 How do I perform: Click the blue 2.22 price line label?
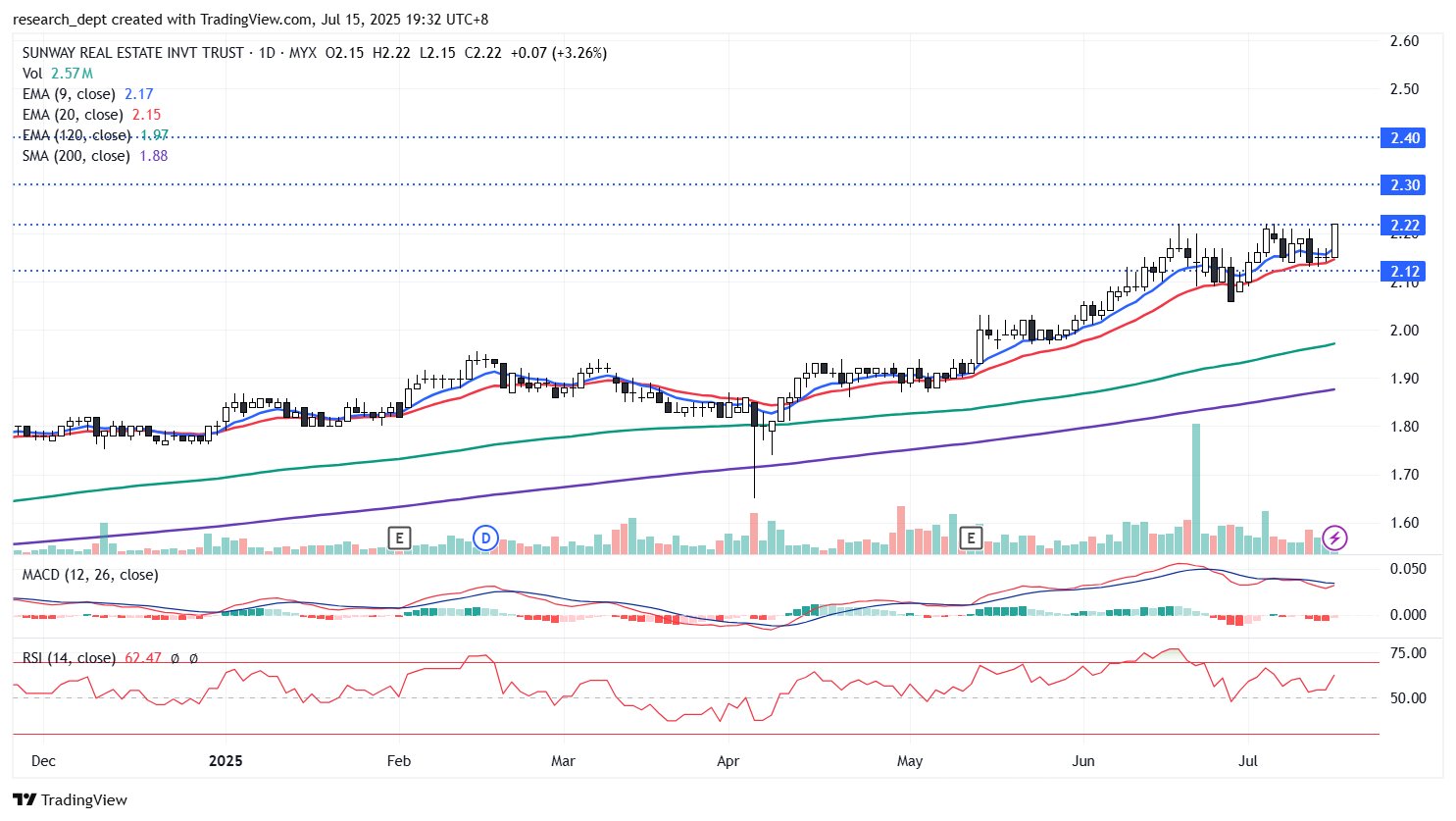click(x=1404, y=226)
